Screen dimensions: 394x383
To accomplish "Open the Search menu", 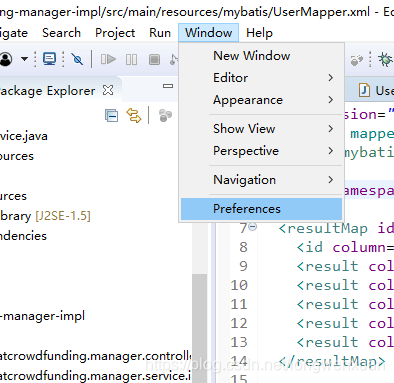I will (x=61, y=33).
